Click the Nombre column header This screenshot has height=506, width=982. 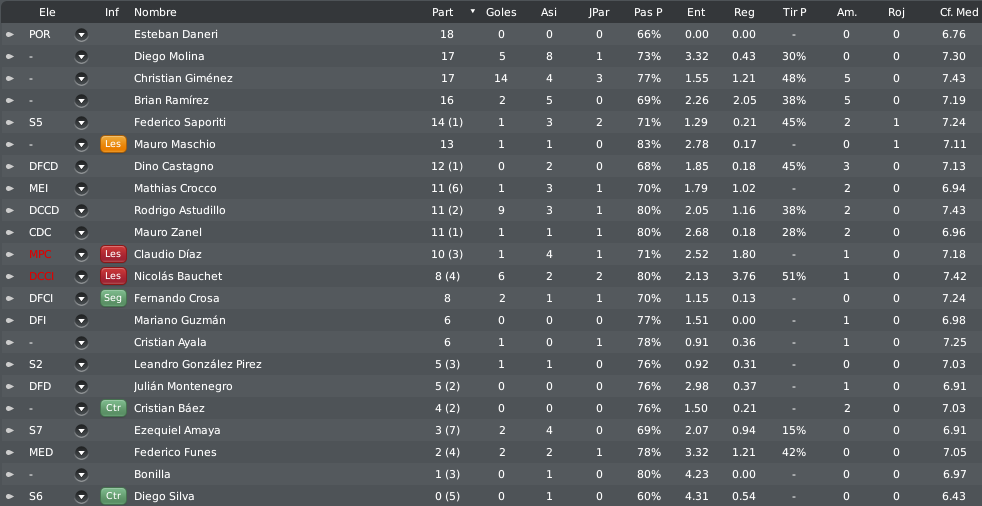point(155,12)
